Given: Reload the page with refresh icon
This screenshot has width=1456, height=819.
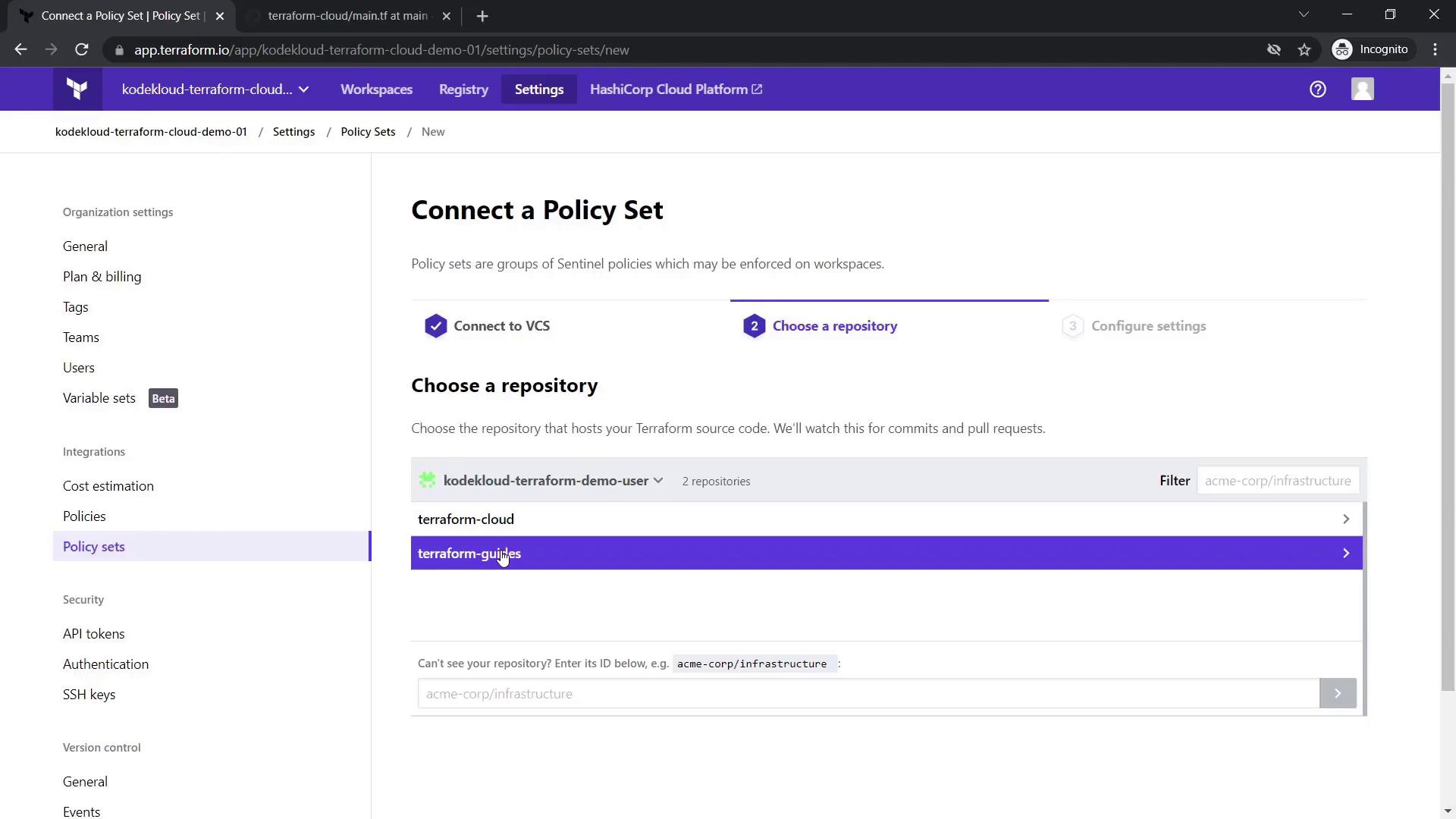Looking at the screenshot, I should pos(82,50).
